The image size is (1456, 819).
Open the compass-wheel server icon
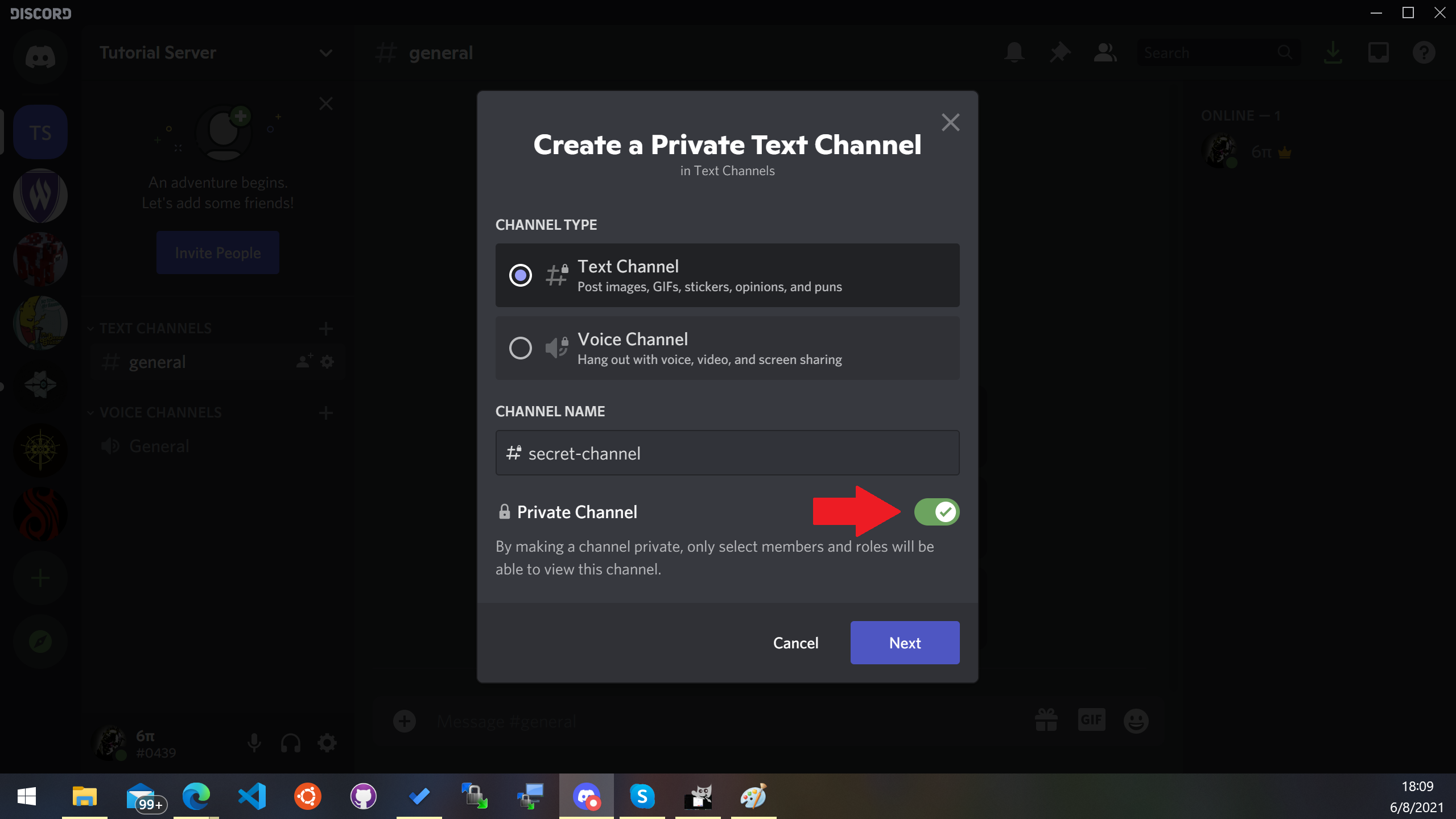point(40,450)
